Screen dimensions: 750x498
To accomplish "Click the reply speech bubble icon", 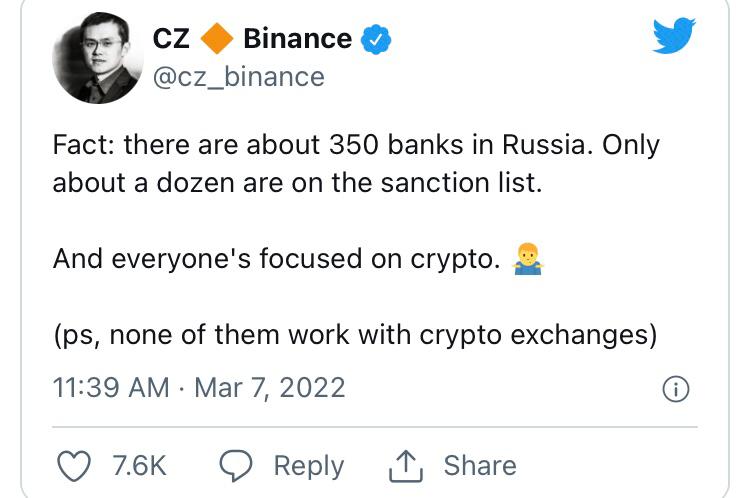I will (x=236, y=465).
